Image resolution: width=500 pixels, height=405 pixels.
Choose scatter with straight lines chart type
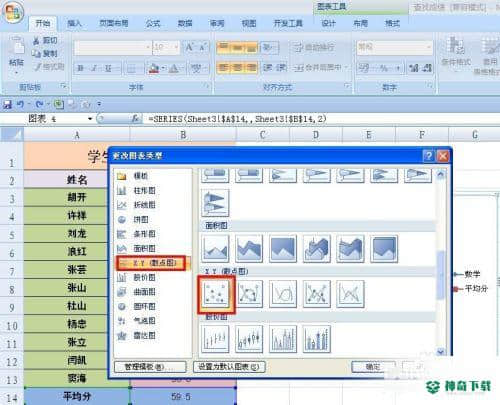[350, 294]
